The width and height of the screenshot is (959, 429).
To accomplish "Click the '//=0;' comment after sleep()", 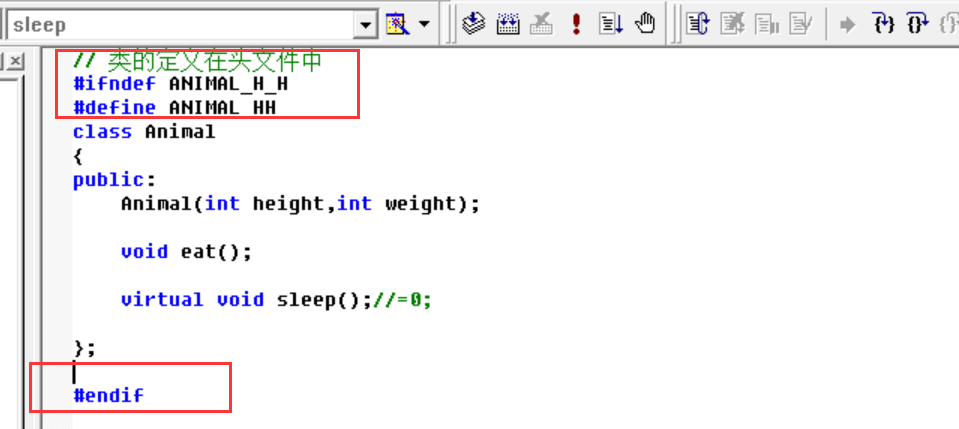I will (402, 300).
